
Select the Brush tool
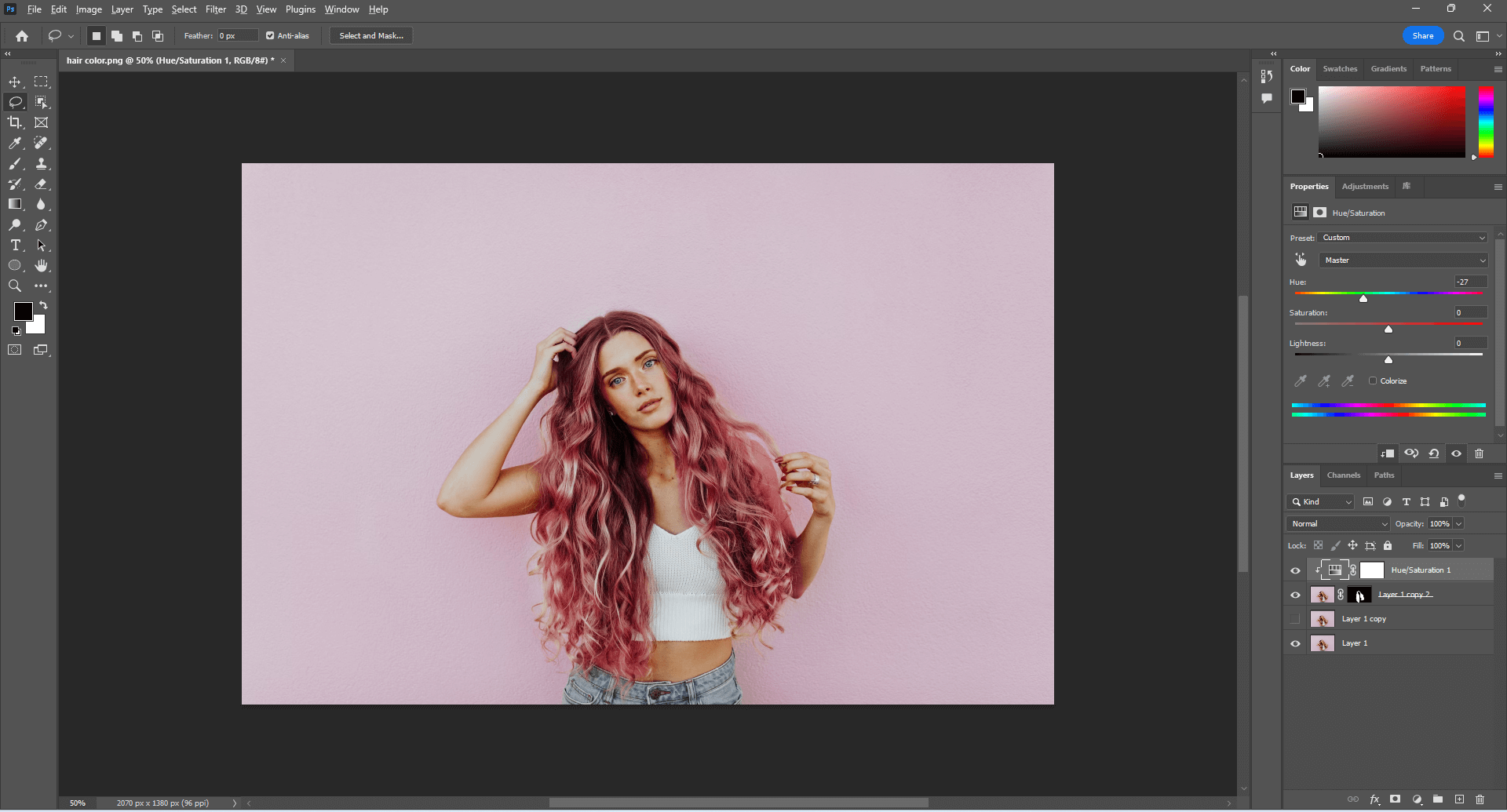(x=15, y=164)
